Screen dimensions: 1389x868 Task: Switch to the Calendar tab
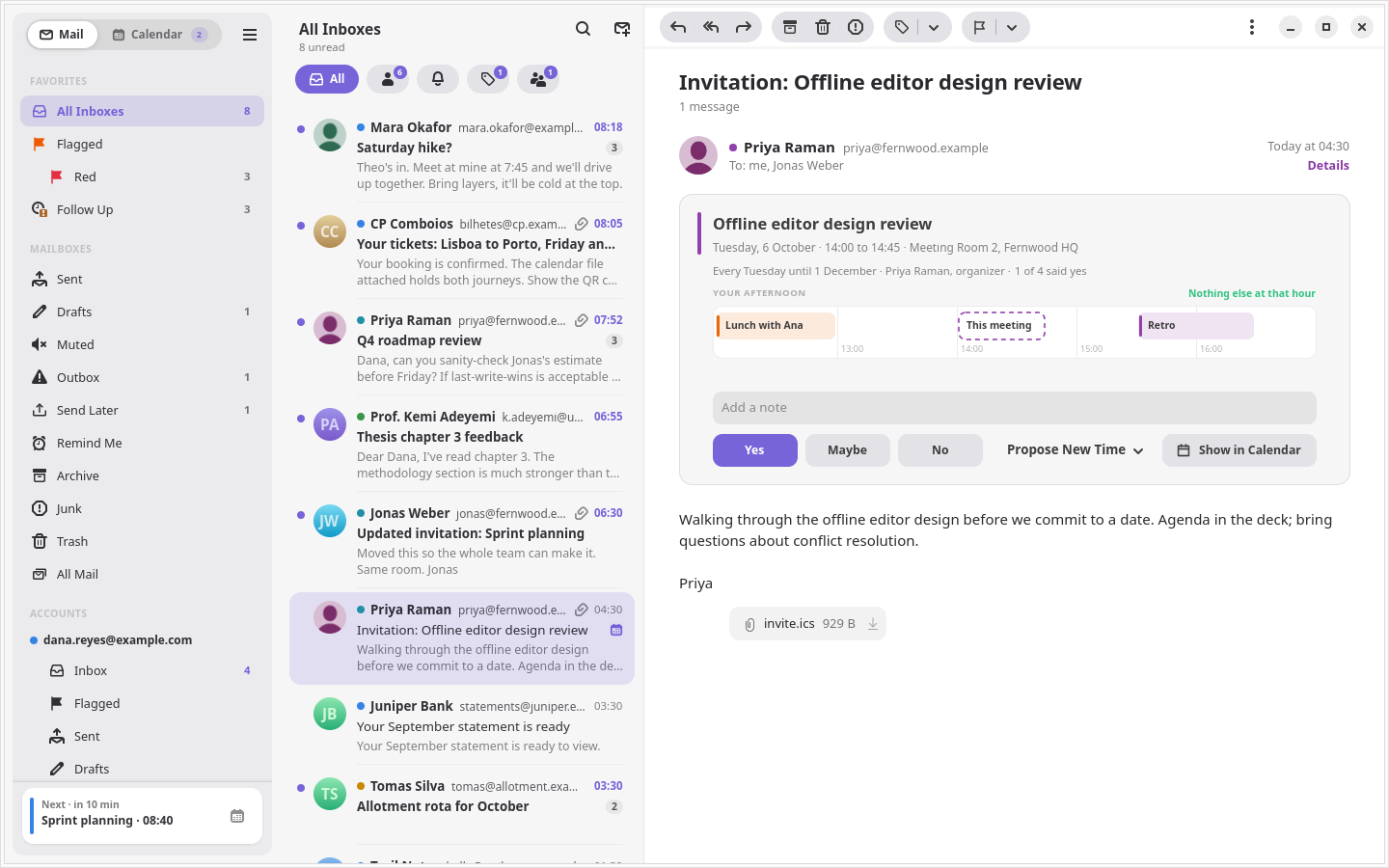tap(159, 35)
